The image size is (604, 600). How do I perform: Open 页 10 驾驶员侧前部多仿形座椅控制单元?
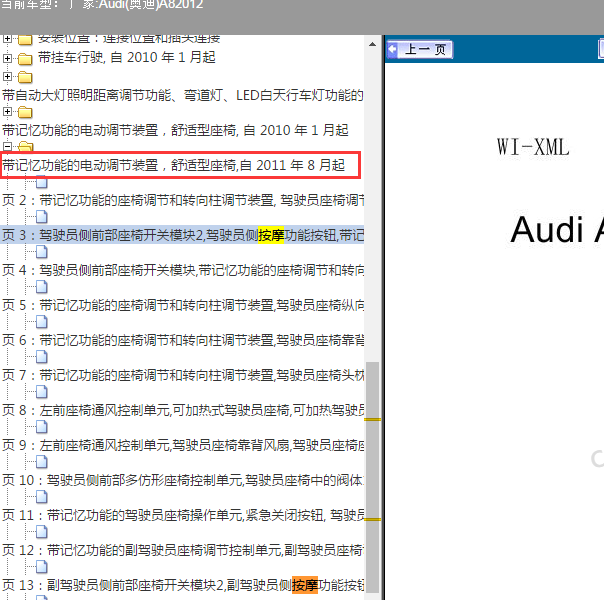click(183, 480)
